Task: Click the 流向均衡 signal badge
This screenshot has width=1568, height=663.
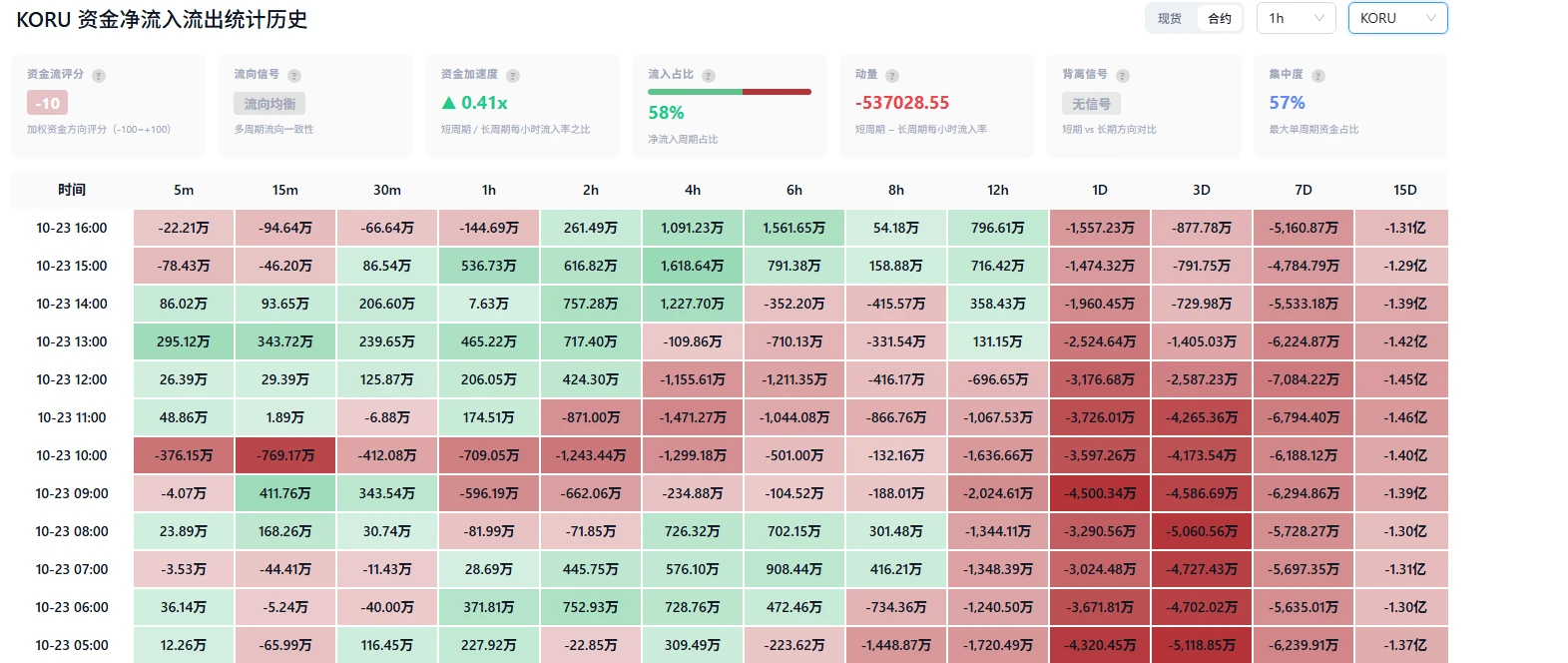Action: point(269,104)
